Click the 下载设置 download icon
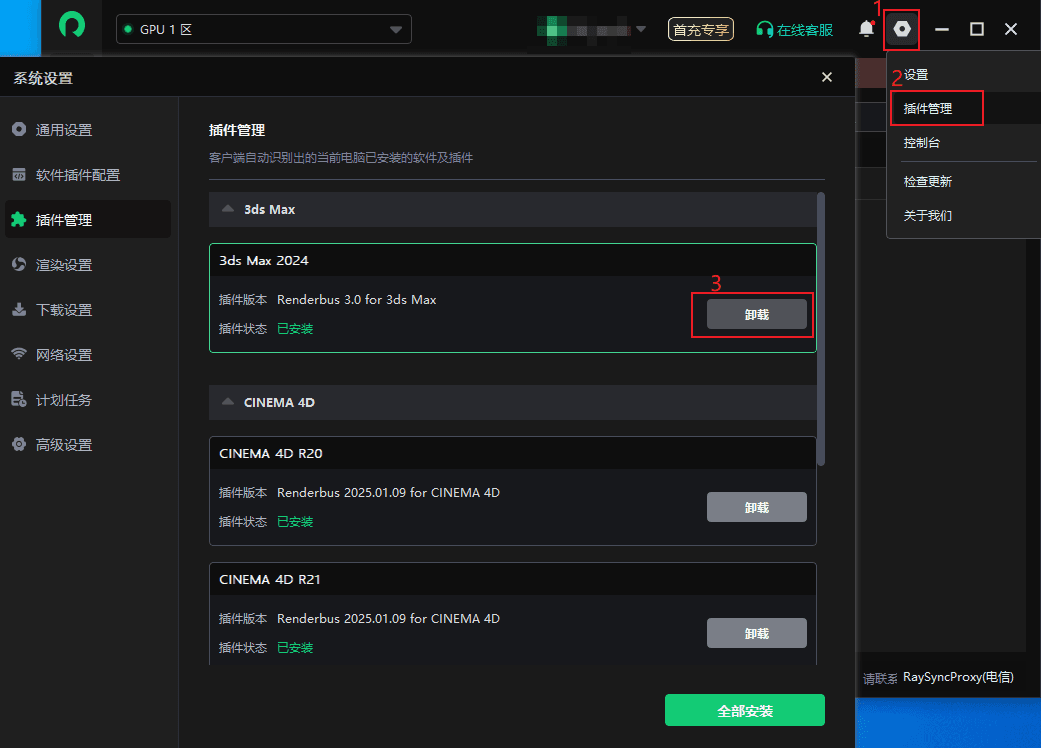Viewport: 1041px width, 748px height. click(19, 310)
